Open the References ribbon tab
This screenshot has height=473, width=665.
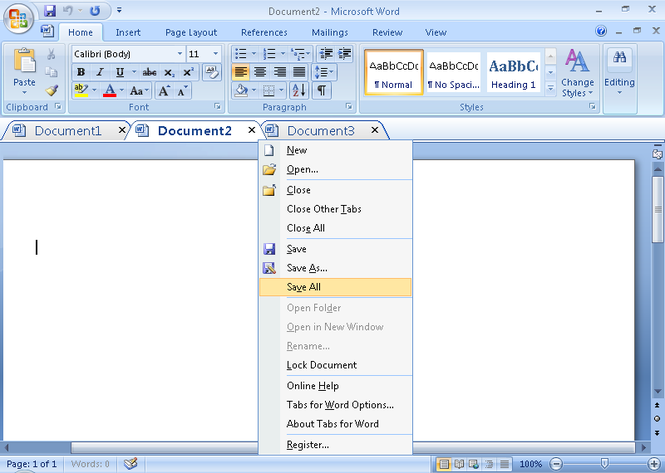[x=264, y=33]
